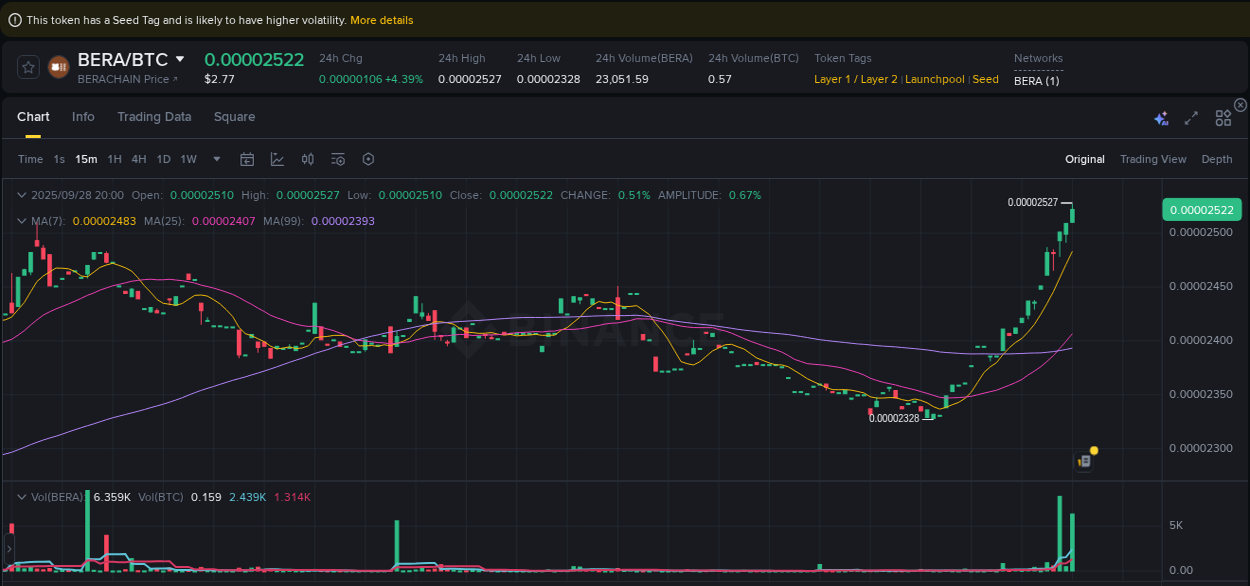Click the BERA coin logo next to pair name

(58, 67)
